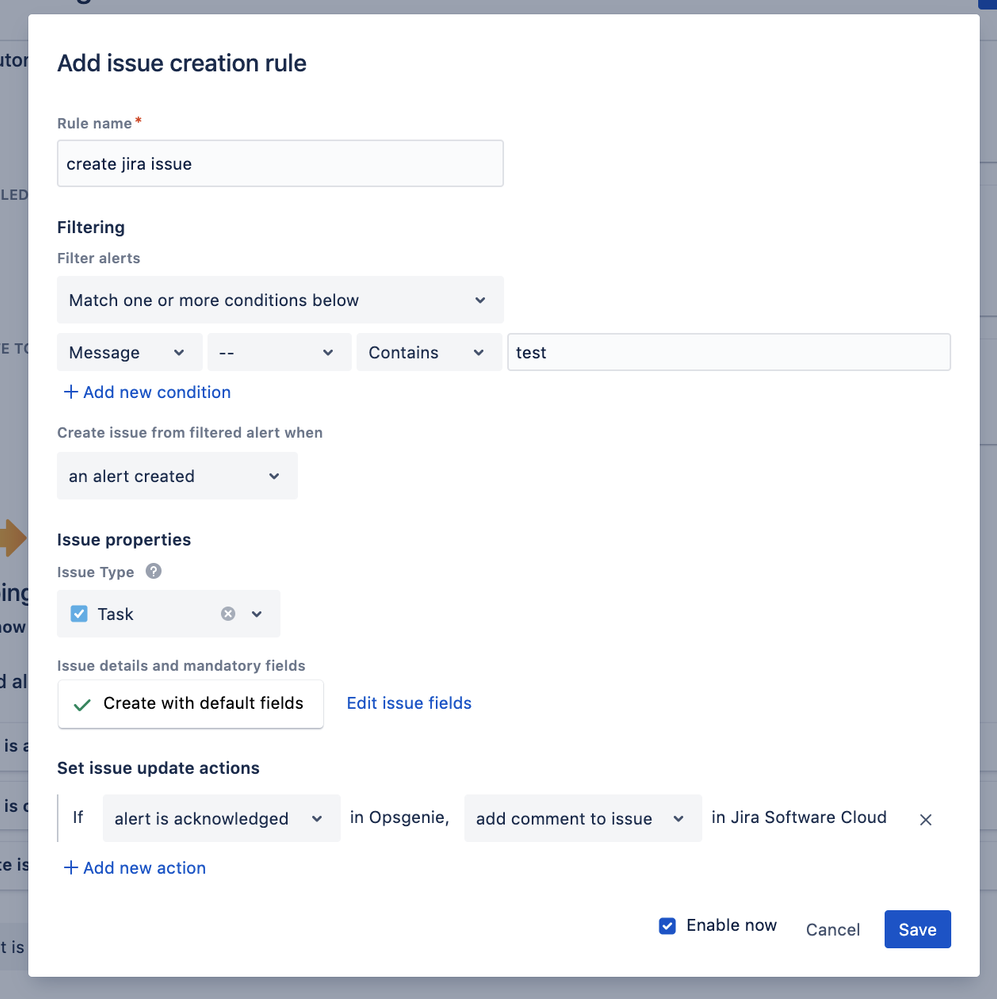Toggle the Enable now checkbox
This screenshot has width=997, height=999.
pyautogui.click(x=668, y=926)
